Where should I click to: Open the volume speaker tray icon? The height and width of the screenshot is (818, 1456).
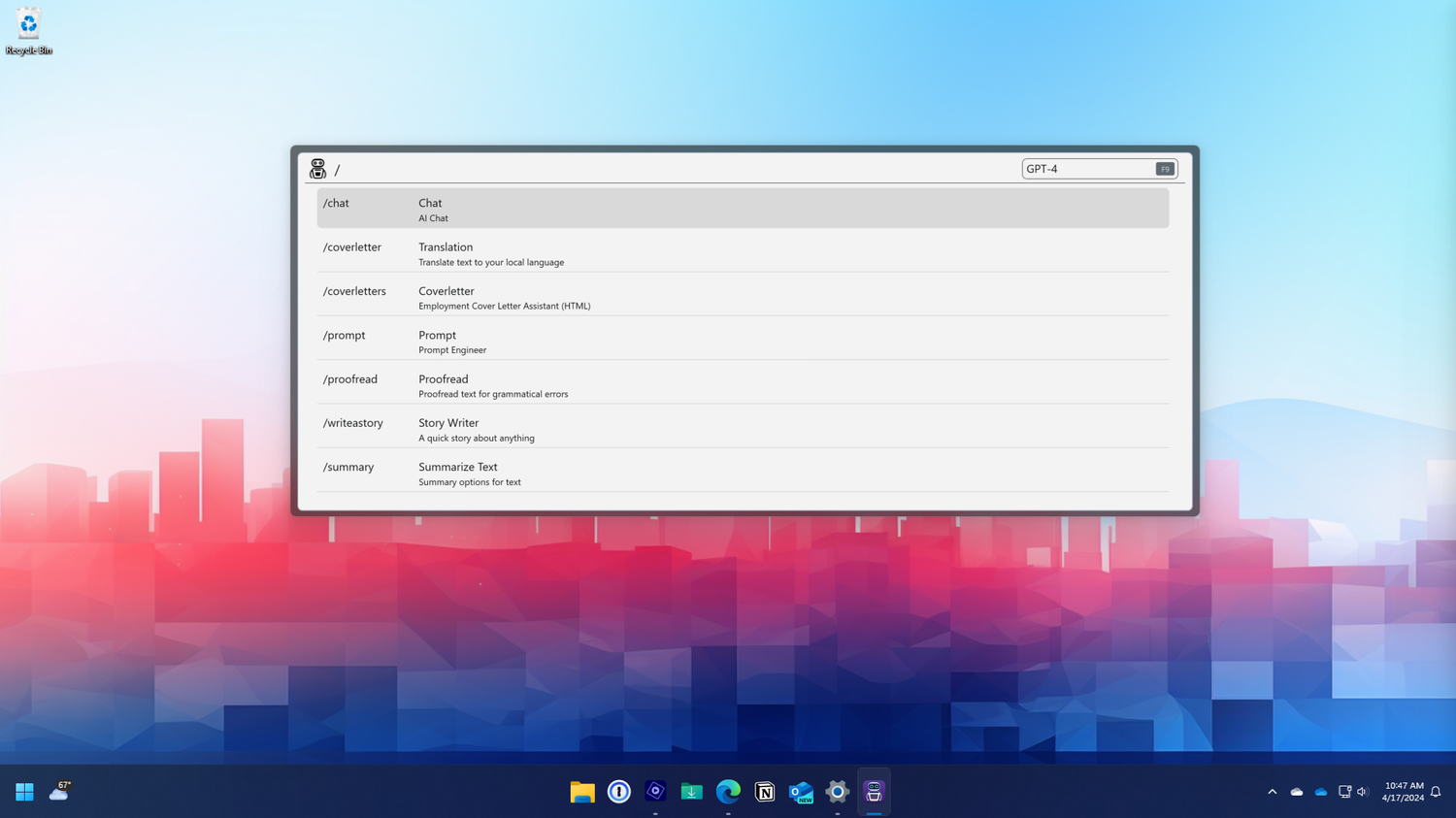1363,792
